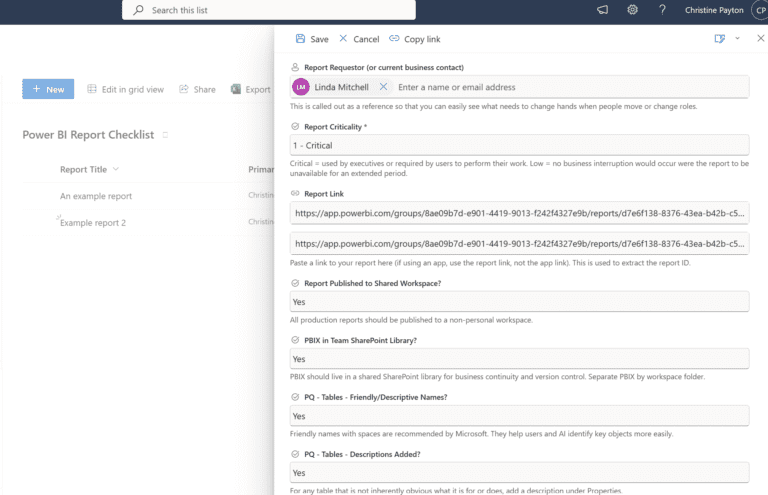Click the Search this list box
This screenshot has height=495, width=768.
268,10
